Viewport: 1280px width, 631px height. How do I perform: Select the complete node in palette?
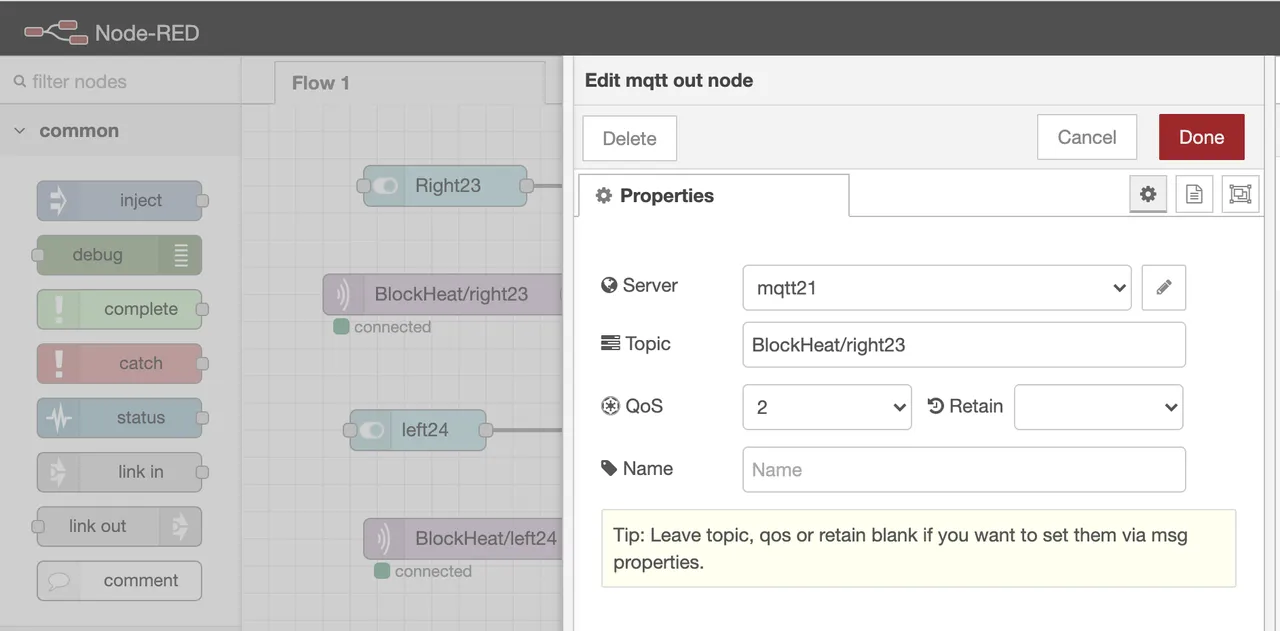[x=120, y=309]
